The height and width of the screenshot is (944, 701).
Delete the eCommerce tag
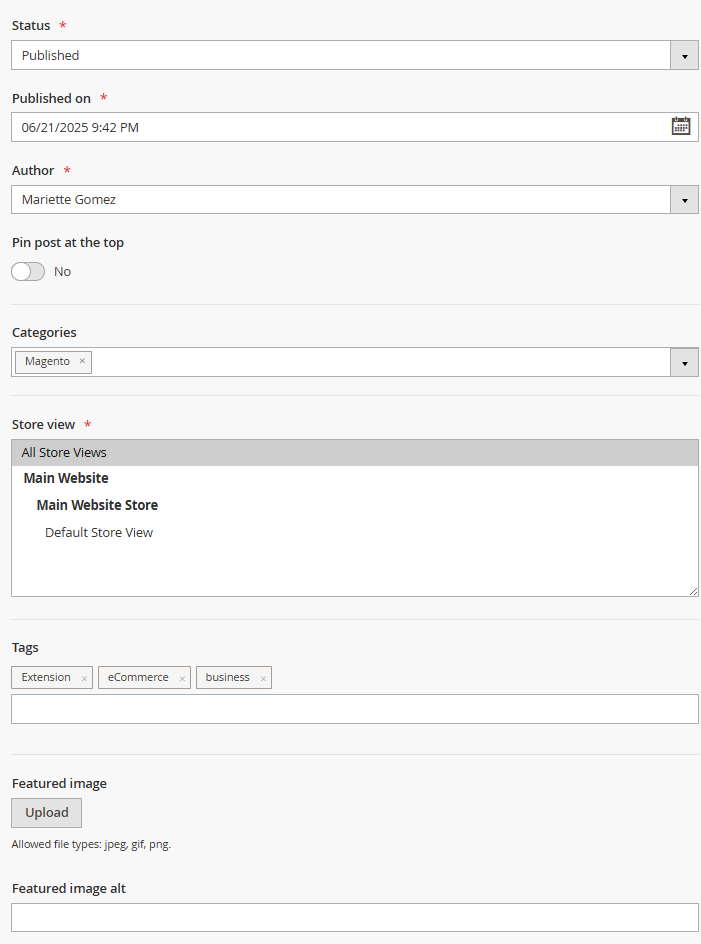182,678
